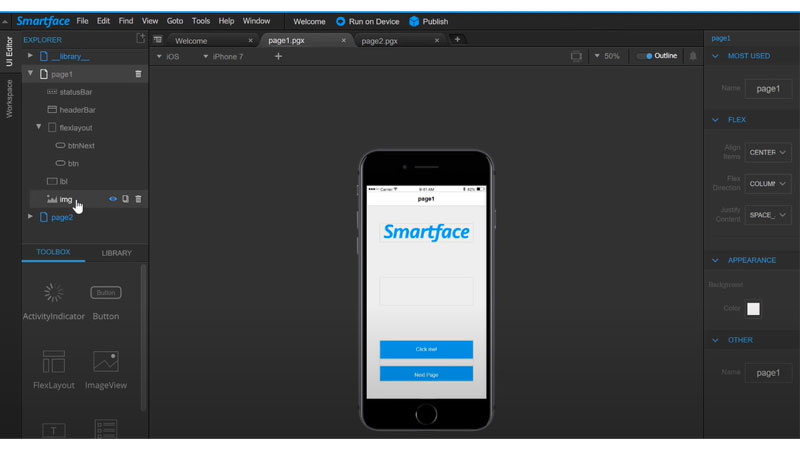The image size is (800, 450).
Task: Add a new editor tab with plus
Action: 457,39
